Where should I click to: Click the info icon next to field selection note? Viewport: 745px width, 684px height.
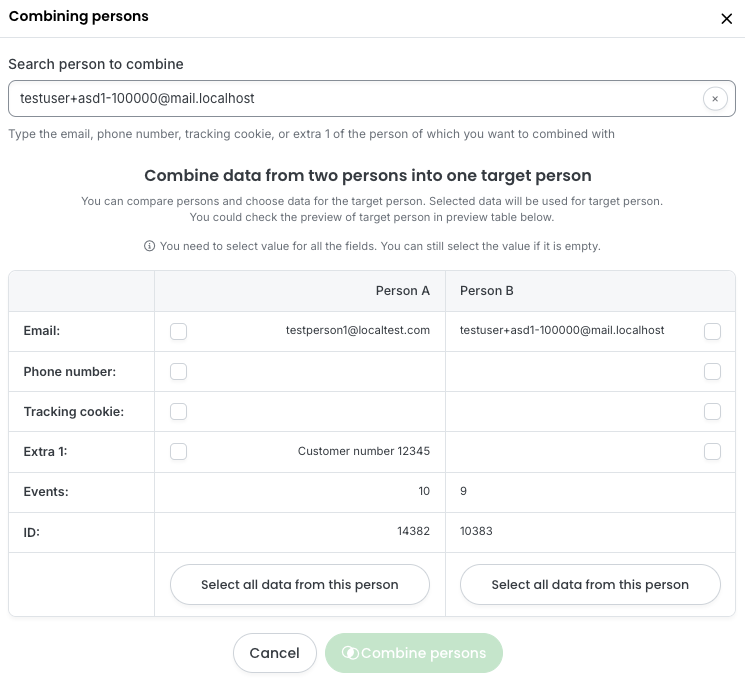pos(150,246)
